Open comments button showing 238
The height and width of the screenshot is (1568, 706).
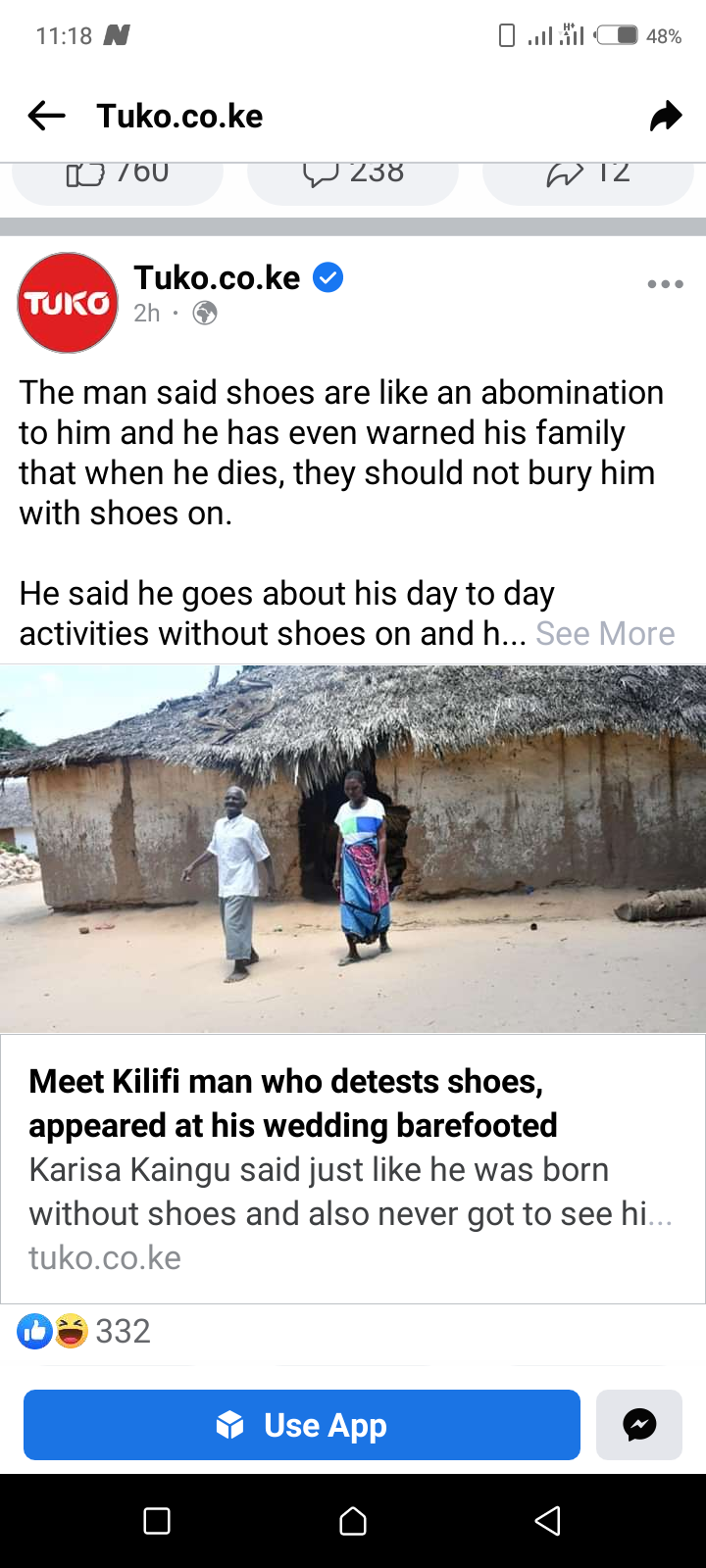(x=353, y=174)
